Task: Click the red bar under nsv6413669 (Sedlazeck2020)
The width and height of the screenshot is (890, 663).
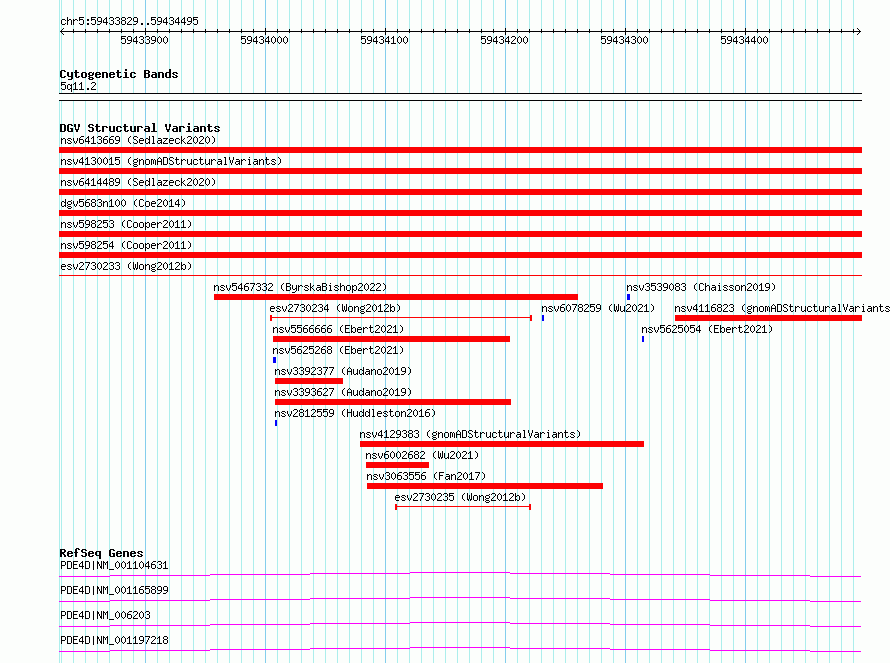Action: [460, 150]
